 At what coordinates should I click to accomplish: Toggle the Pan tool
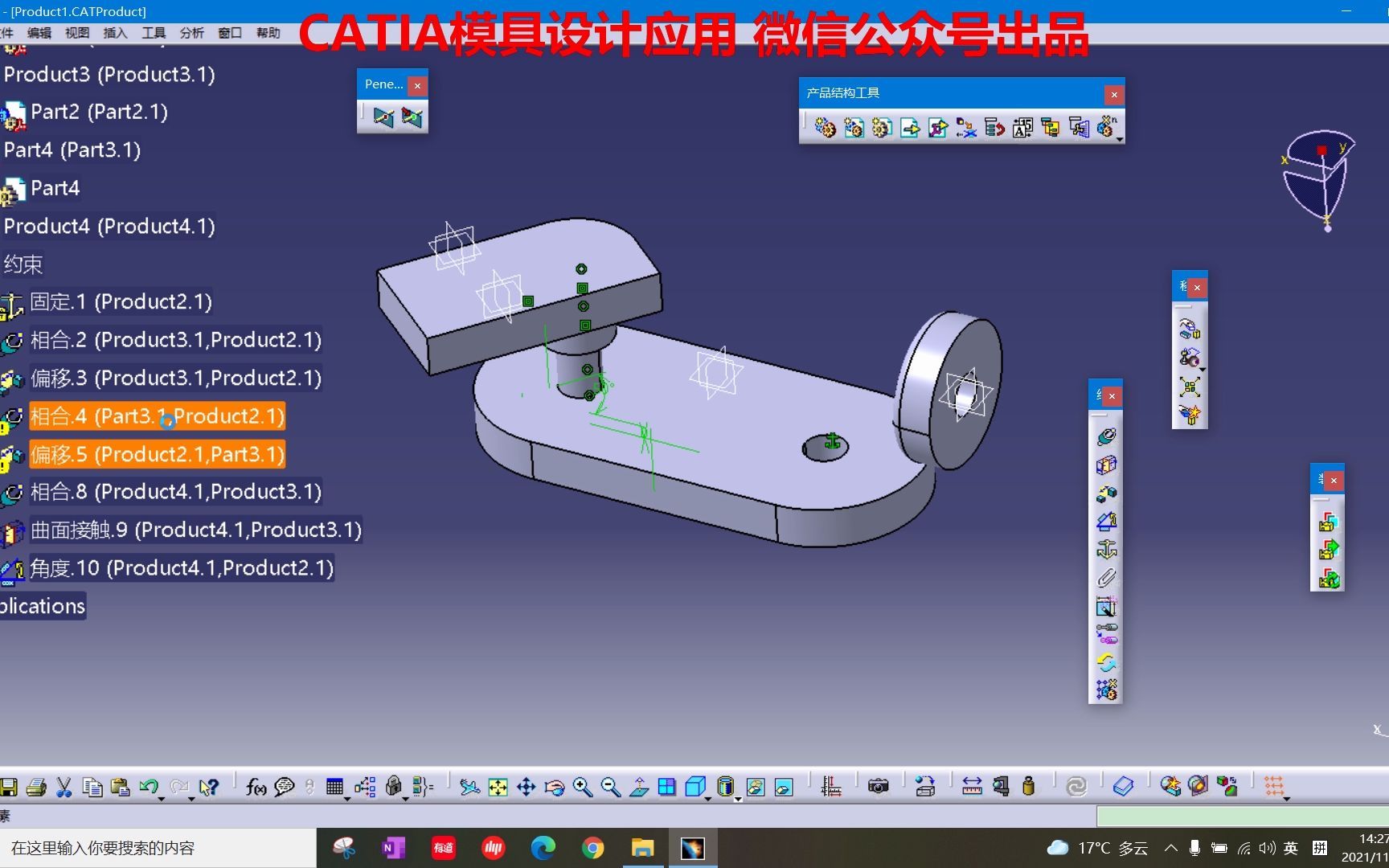tap(527, 787)
